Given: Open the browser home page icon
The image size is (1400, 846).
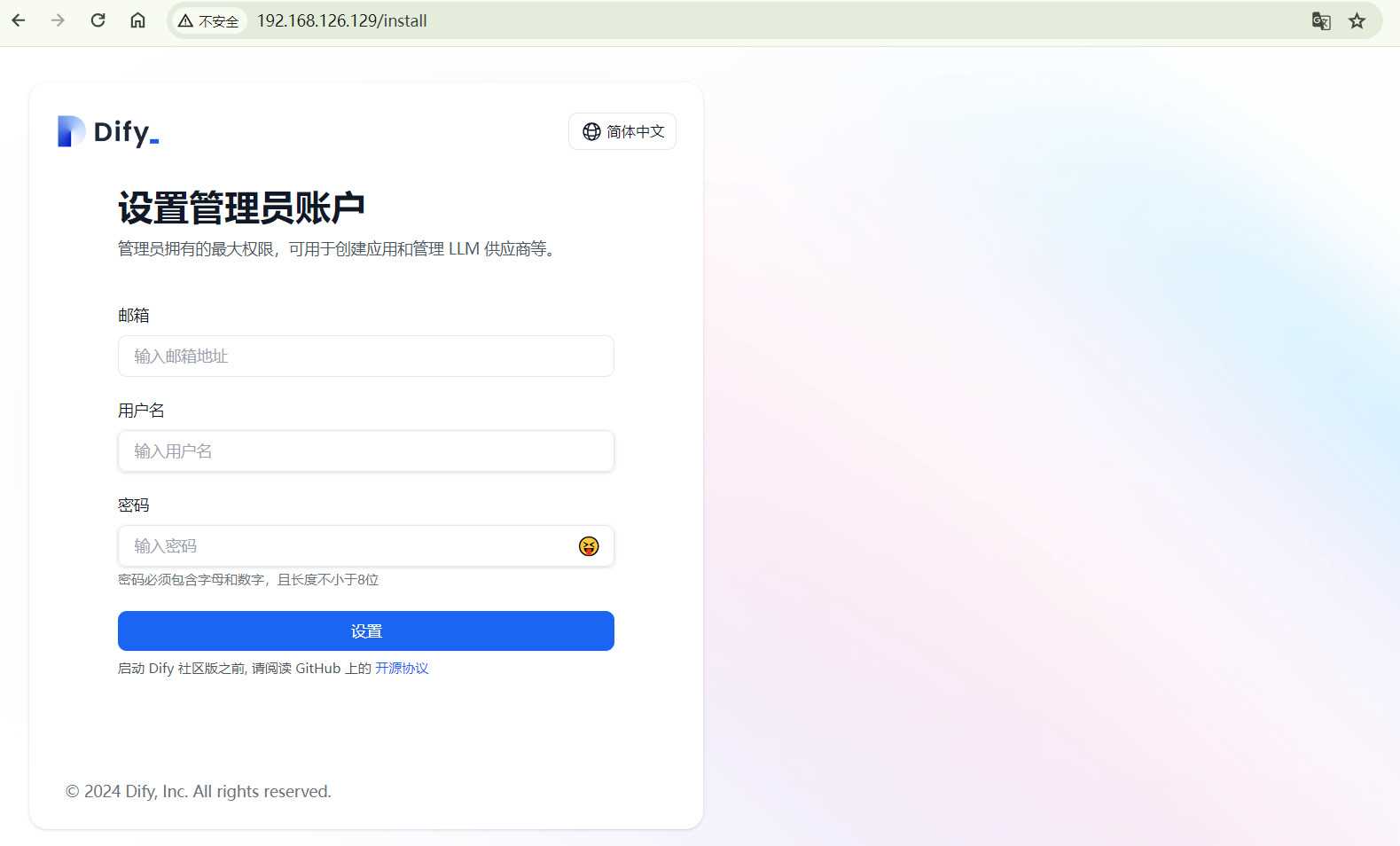Looking at the screenshot, I should [x=137, y=20].
